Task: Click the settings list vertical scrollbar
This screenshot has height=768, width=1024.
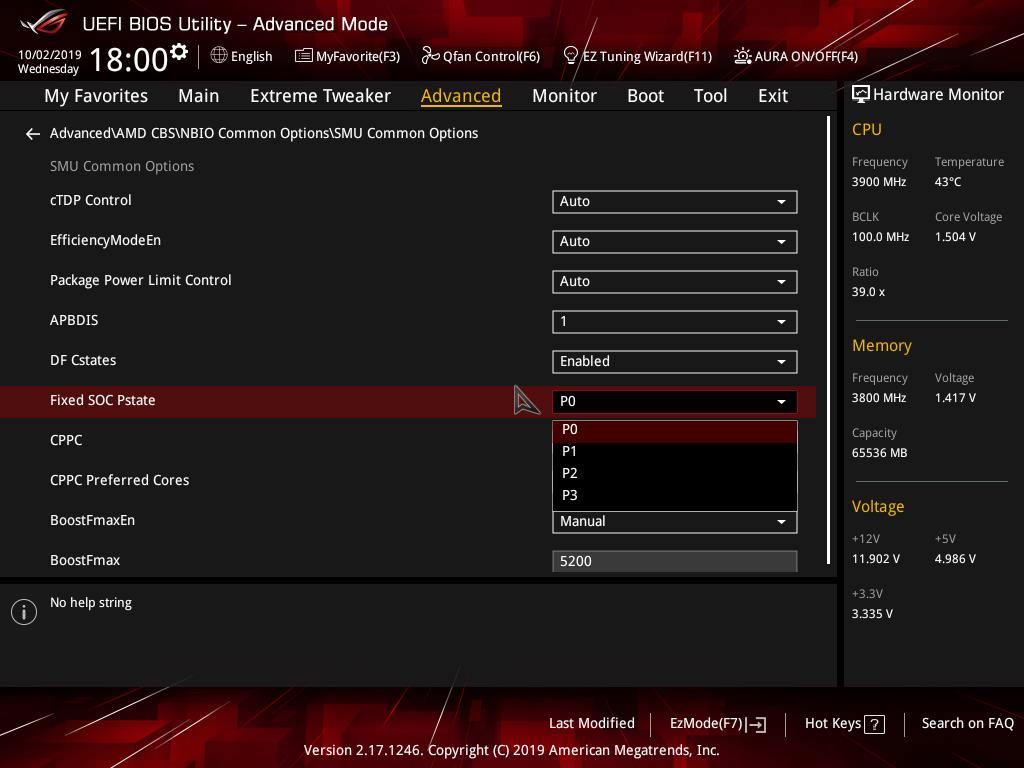Action: click(x=828, y=340)
